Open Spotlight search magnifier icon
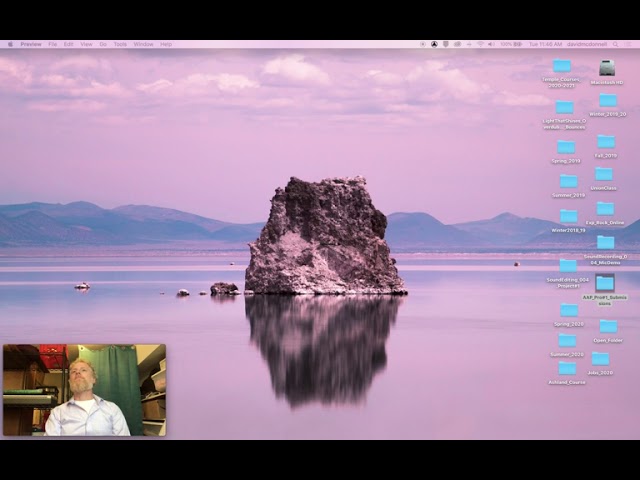Viewport: 640px width, 480px height. [616, 44]
